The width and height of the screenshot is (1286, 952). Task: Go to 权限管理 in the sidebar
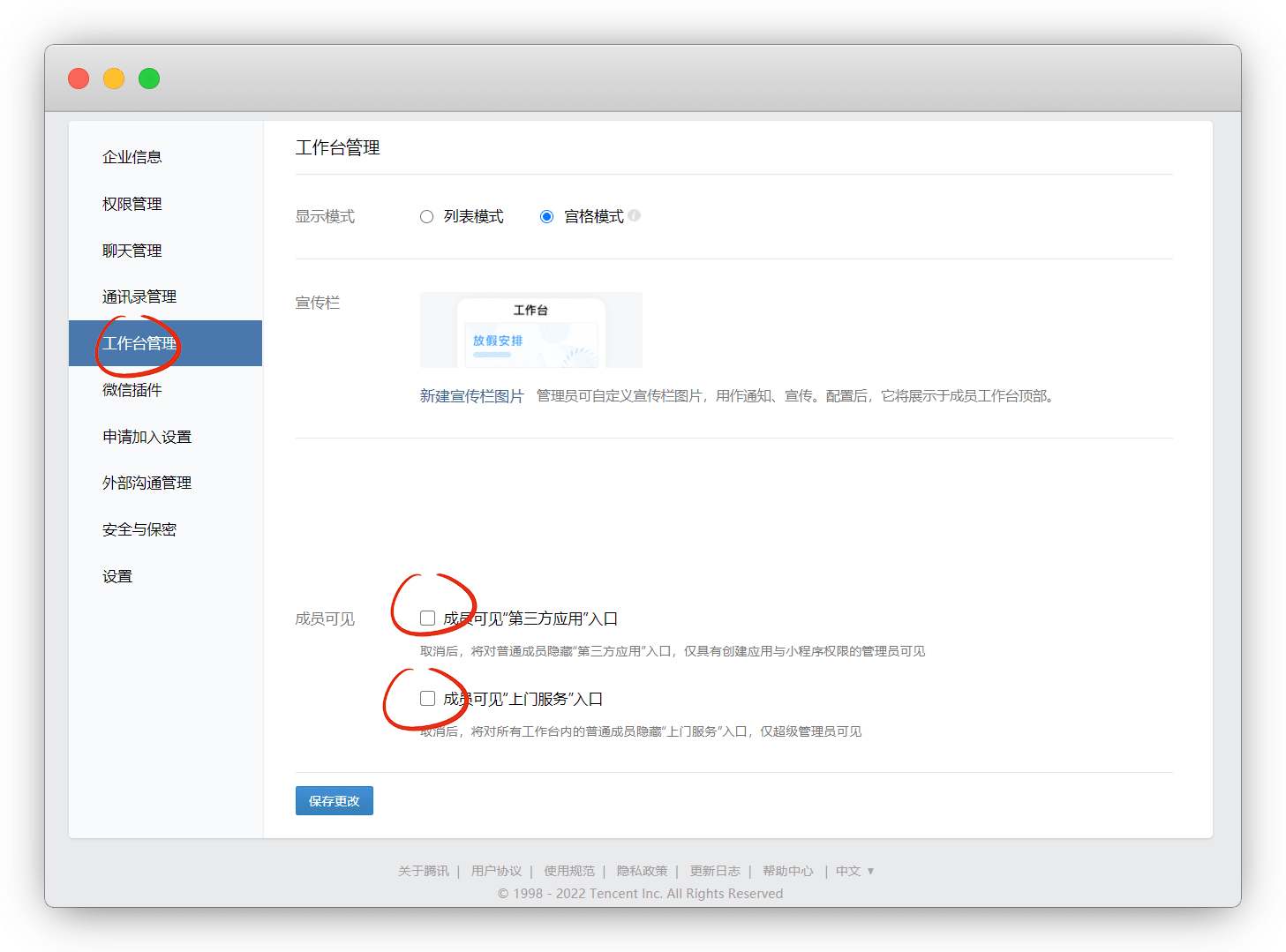click(x=132, y=204)
